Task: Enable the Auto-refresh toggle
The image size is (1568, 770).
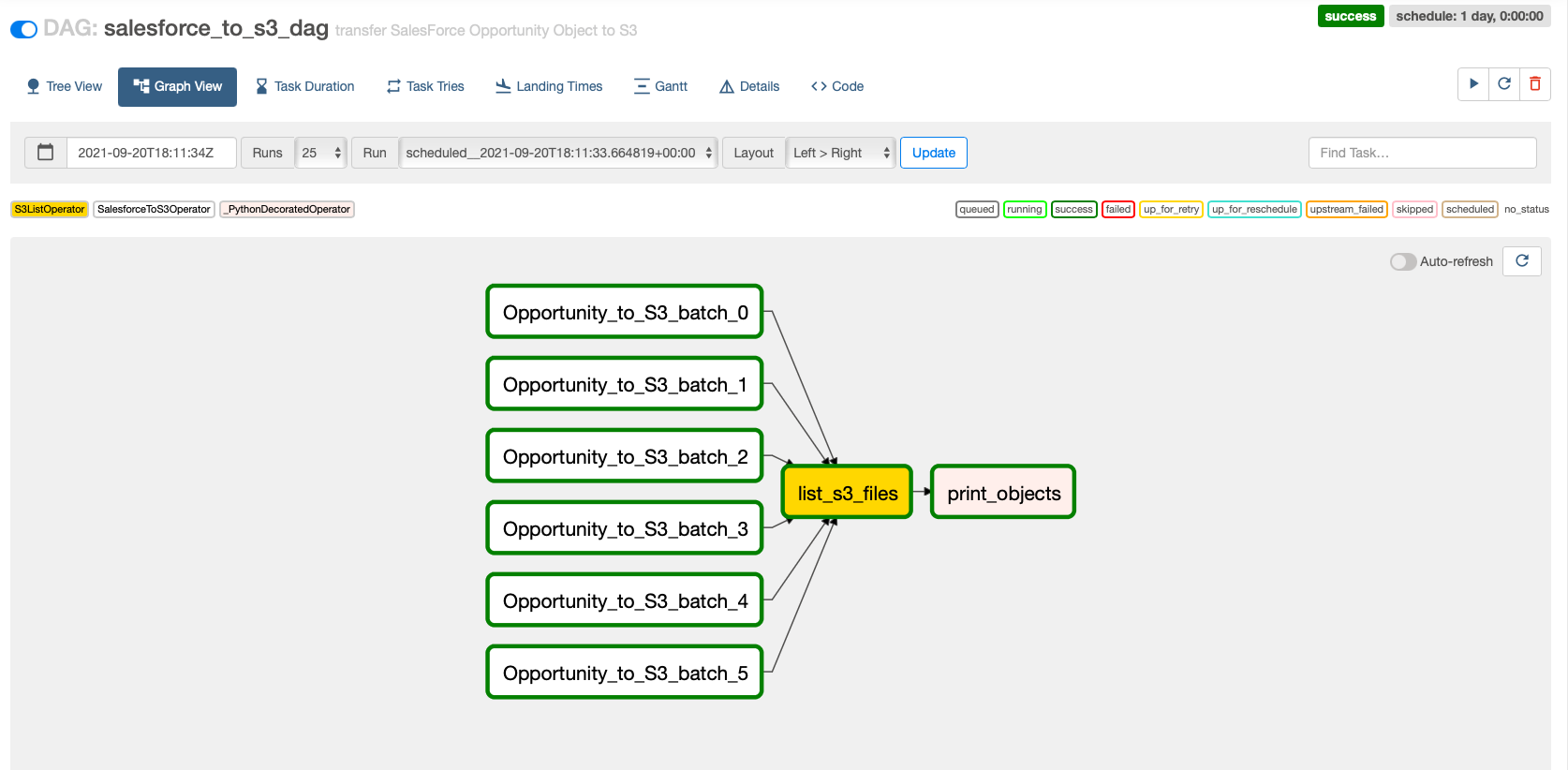Action: [1402, 262]
